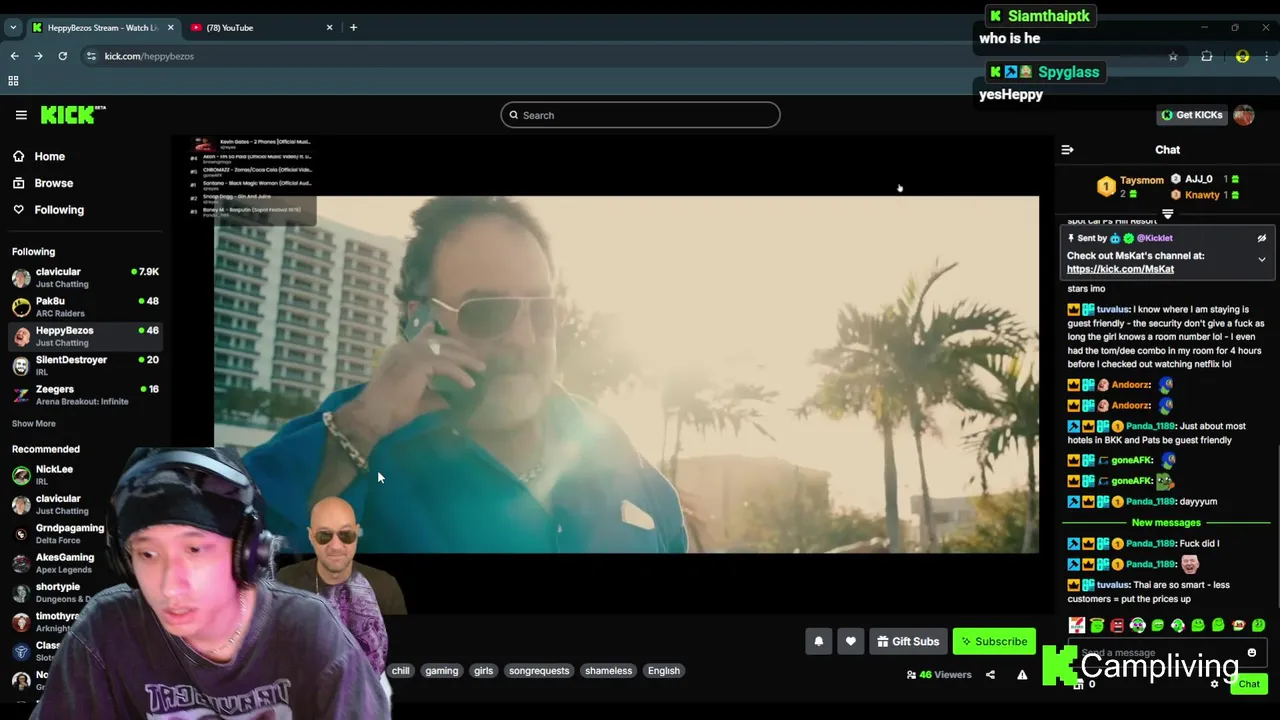The image size is (1280, 720).
Task: Select SilentDestroyer channel
Action: pos(85,365)
